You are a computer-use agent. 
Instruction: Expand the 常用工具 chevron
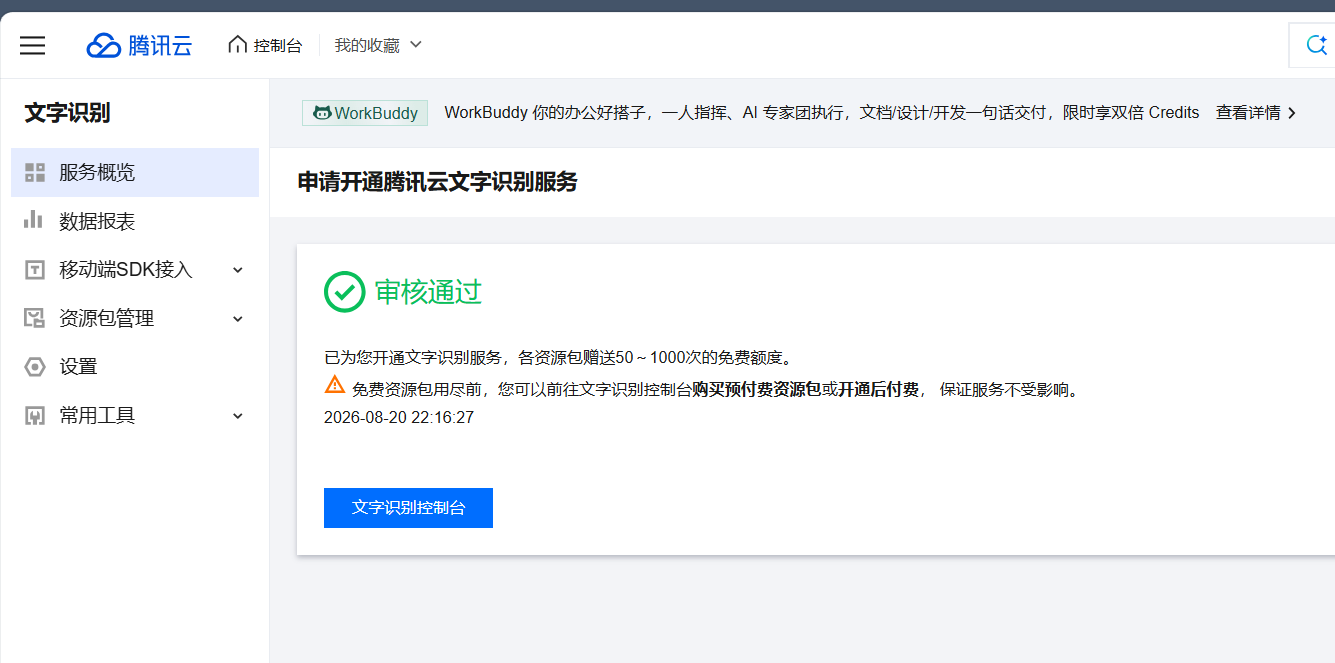tap(238, 416)
